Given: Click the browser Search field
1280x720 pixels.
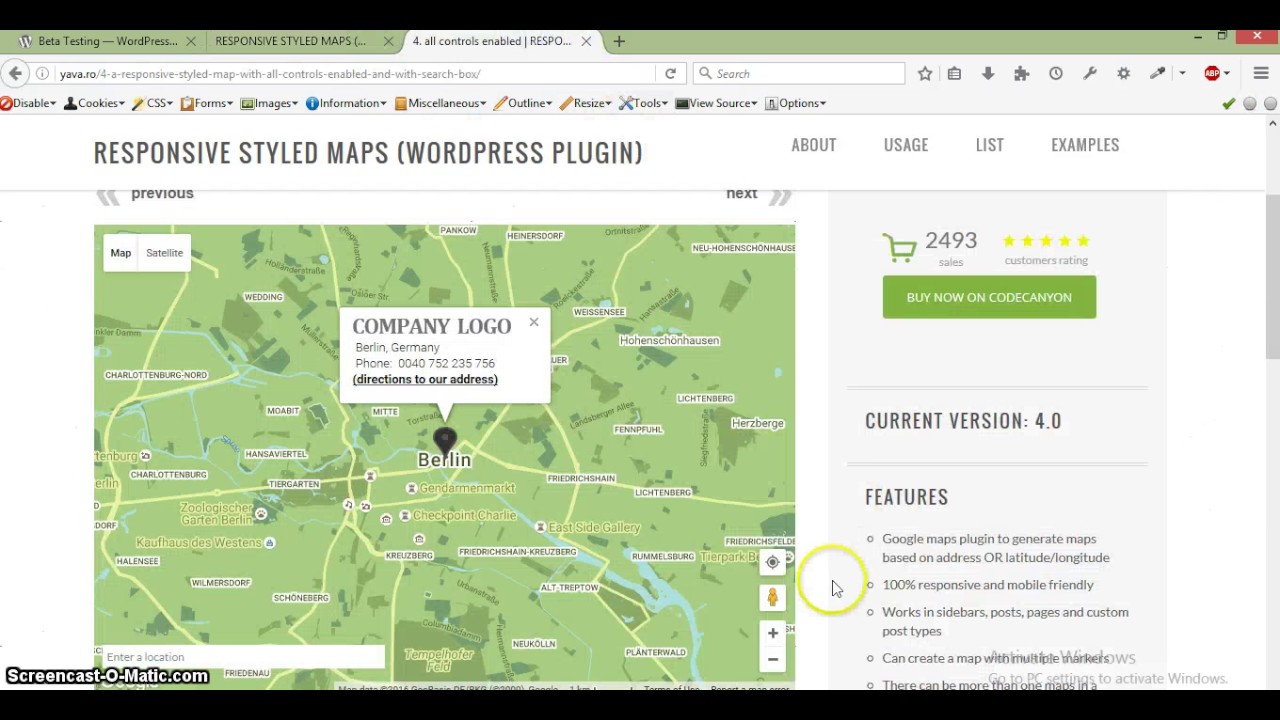Looking at the screenshot, I should (x=799, y=73).
